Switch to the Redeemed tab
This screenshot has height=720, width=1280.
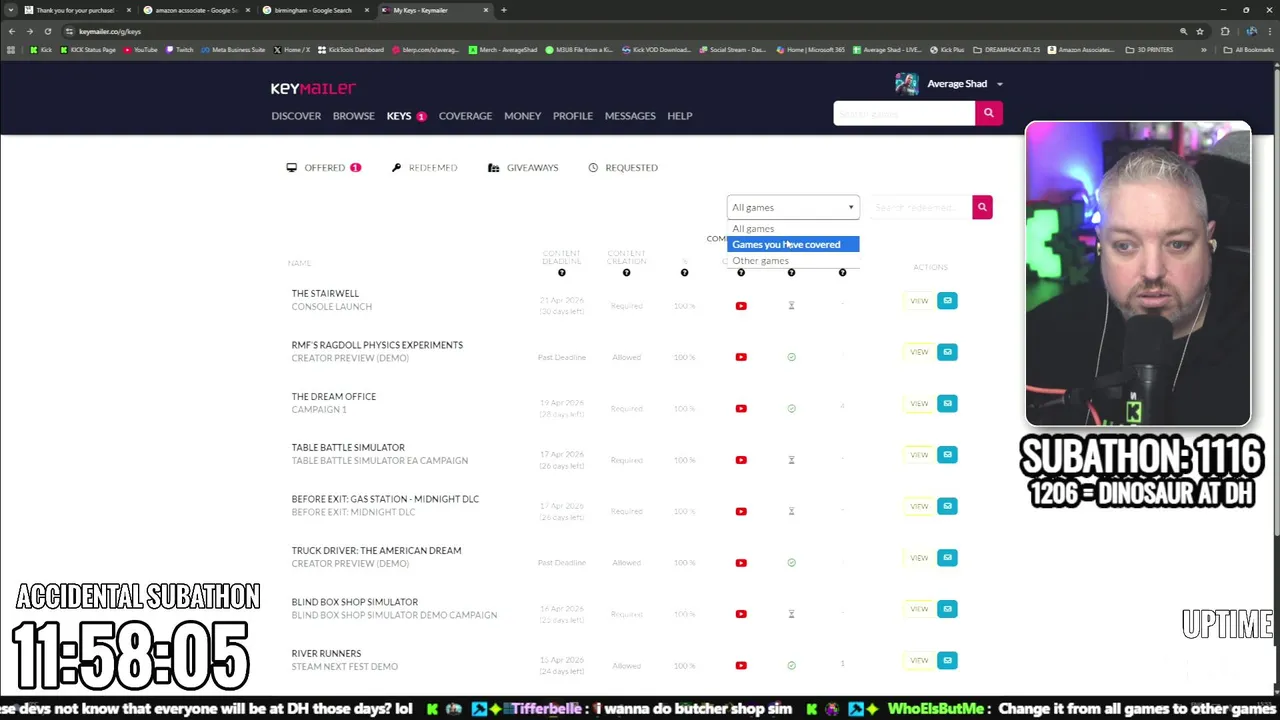[x=425, y=167]
